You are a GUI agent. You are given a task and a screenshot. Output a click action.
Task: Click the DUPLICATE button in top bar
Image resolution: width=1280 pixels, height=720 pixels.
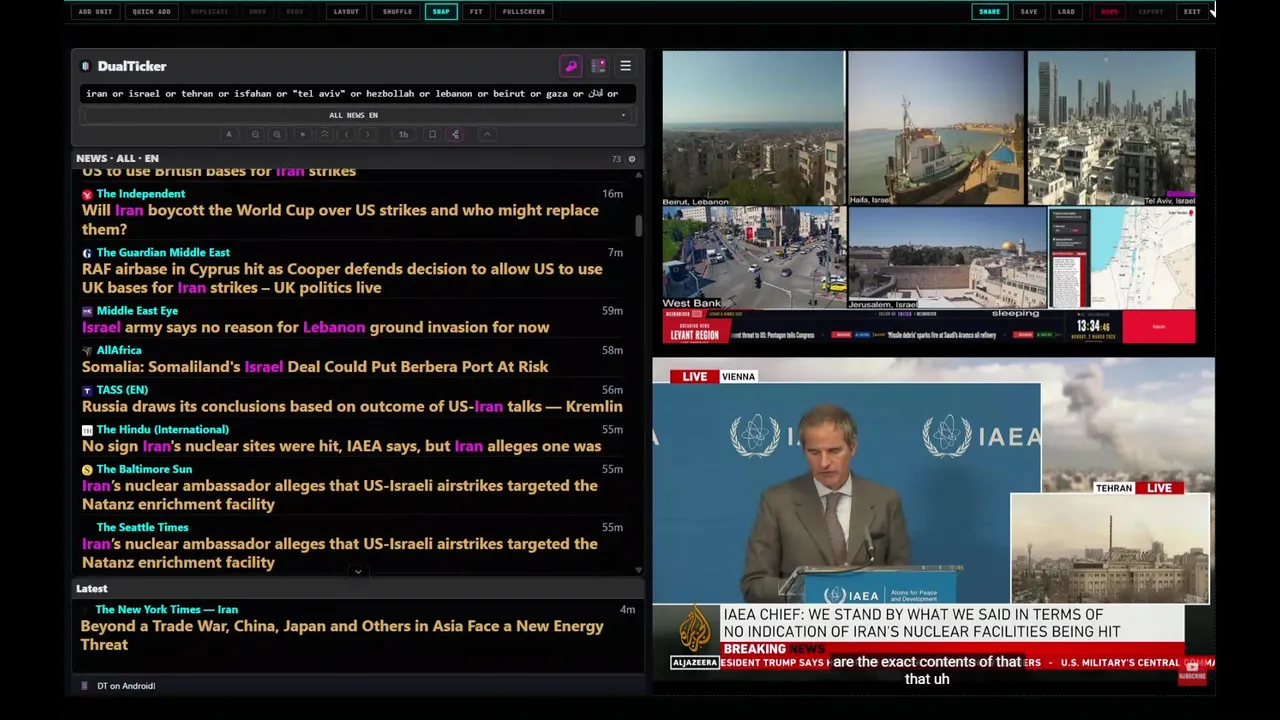click(x=209, y=12)
